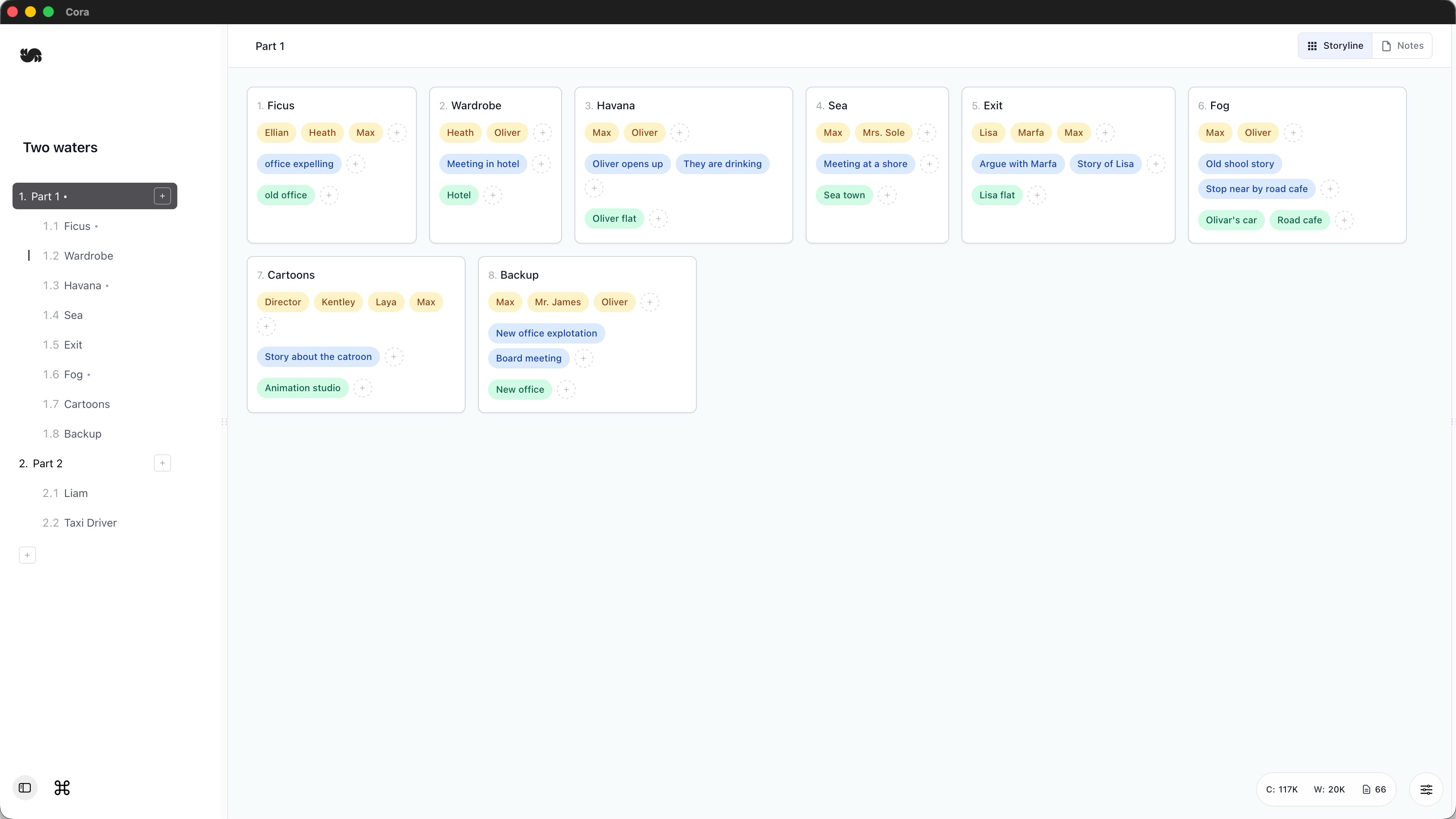1456x819 pixels.
Task: Open chapter 1.3 Havana in sidebar
Action: click(x=82, y=285)
